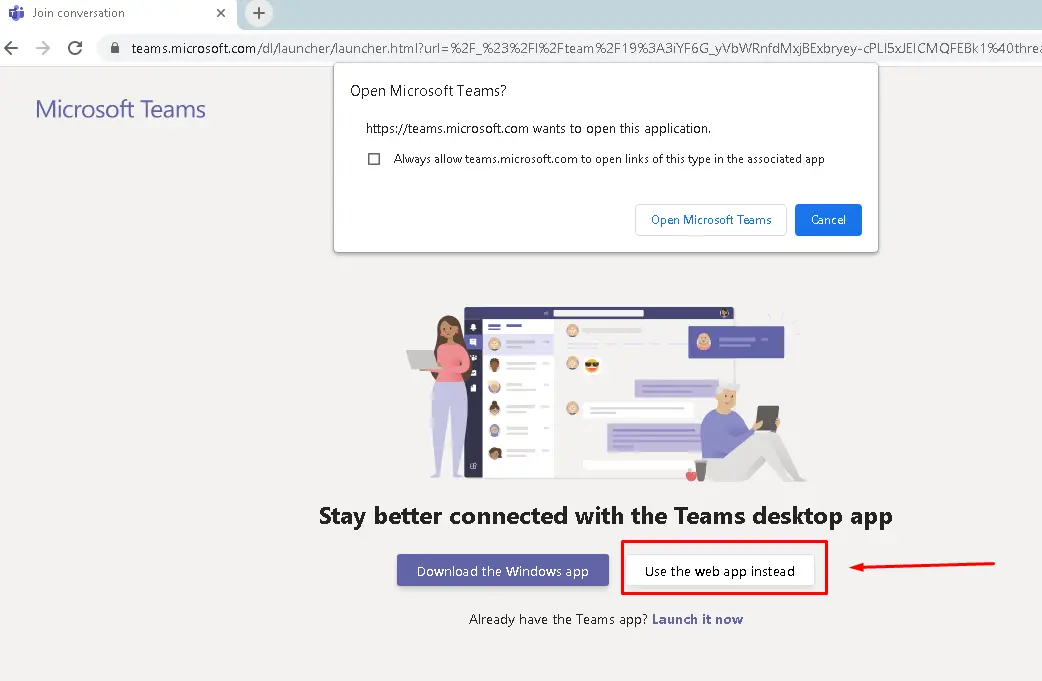Click the Stay better connected heading

[x=605, y=516]
